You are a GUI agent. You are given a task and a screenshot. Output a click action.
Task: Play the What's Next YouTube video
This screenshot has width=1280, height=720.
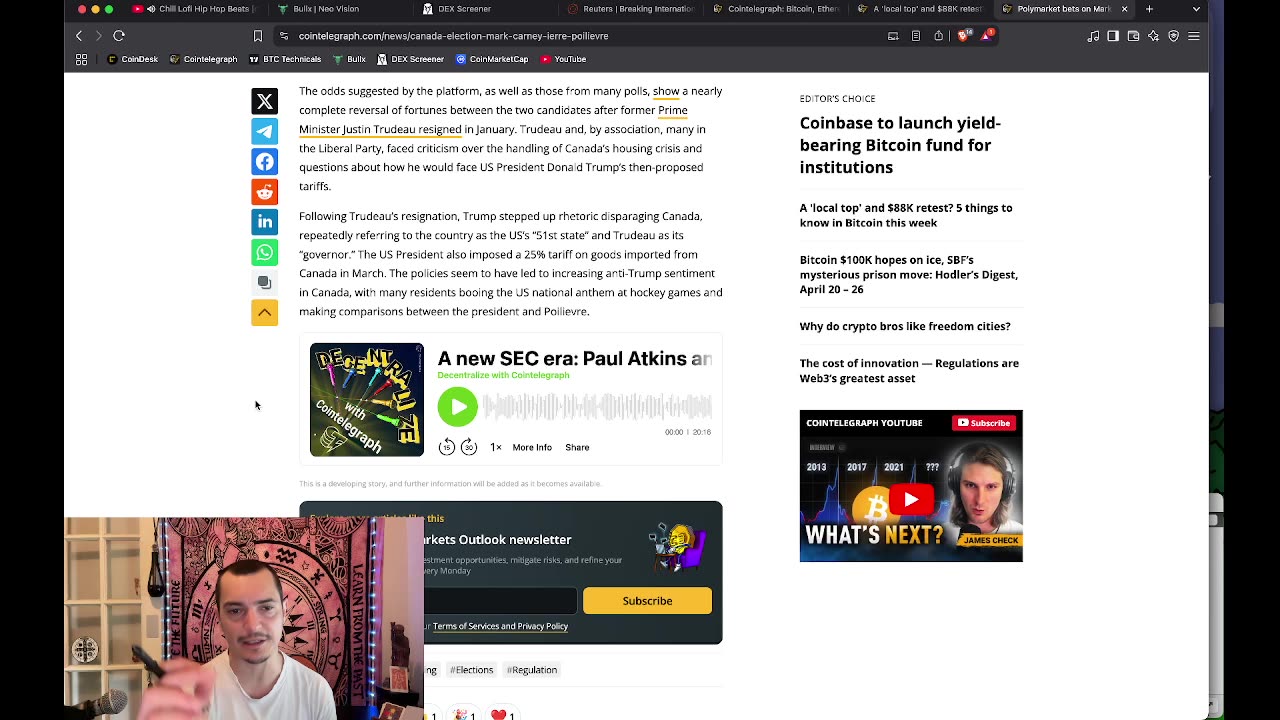[911, 499]
